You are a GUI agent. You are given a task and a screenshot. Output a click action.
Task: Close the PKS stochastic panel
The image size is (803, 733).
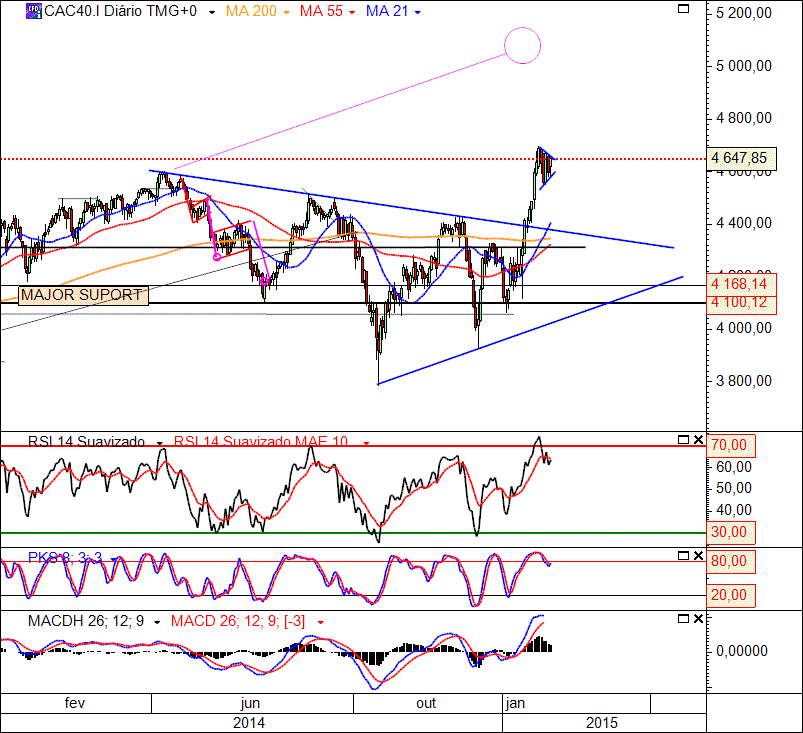pos(698,556)
